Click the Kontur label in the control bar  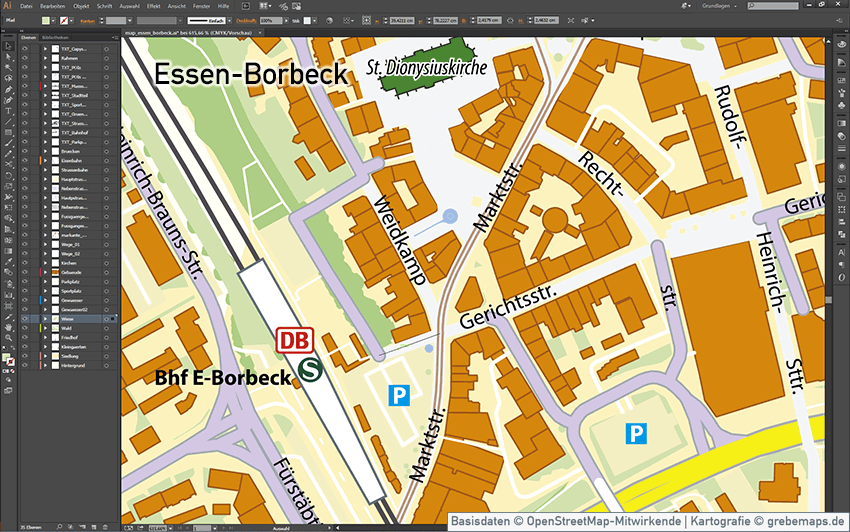coord(88,20)
